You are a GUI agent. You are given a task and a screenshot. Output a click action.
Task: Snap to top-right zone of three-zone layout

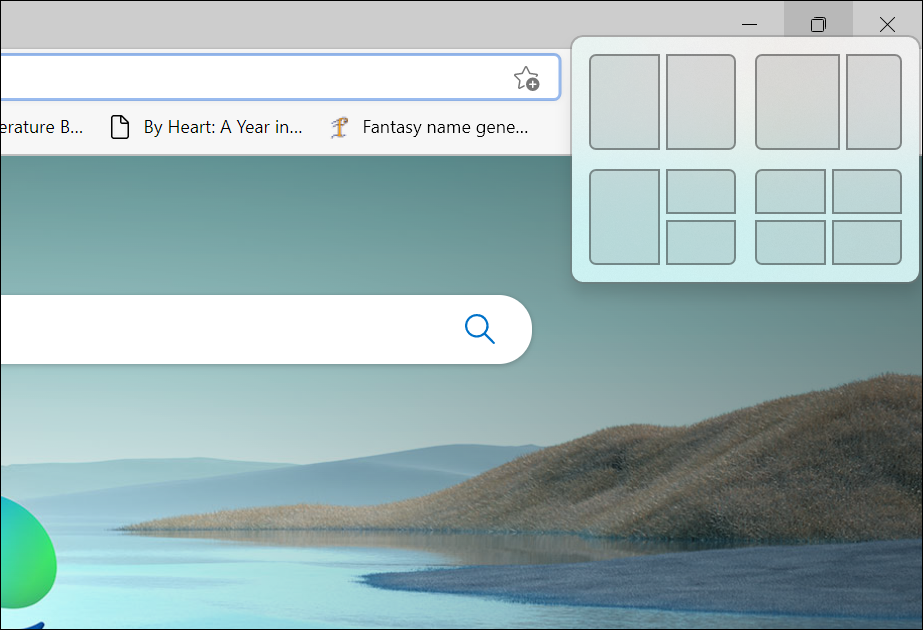[700, 191]
